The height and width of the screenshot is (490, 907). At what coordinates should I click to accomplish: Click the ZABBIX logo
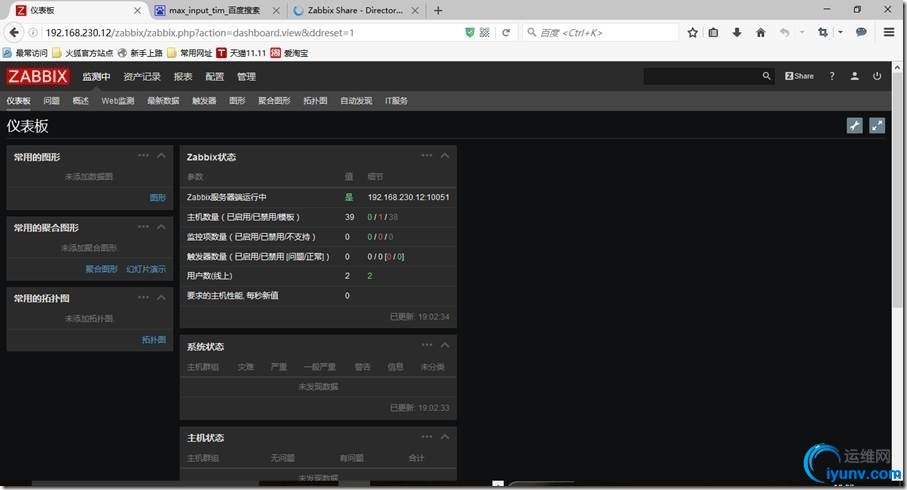pyautogui.click(x=38, y=76)
